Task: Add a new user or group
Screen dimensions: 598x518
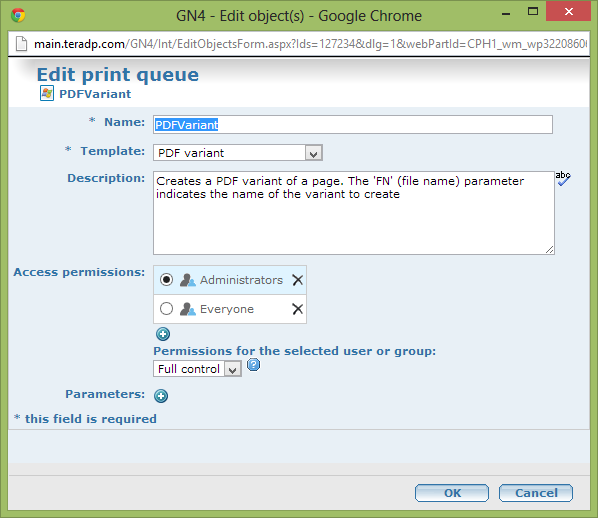Action: [x=163, y=334]
